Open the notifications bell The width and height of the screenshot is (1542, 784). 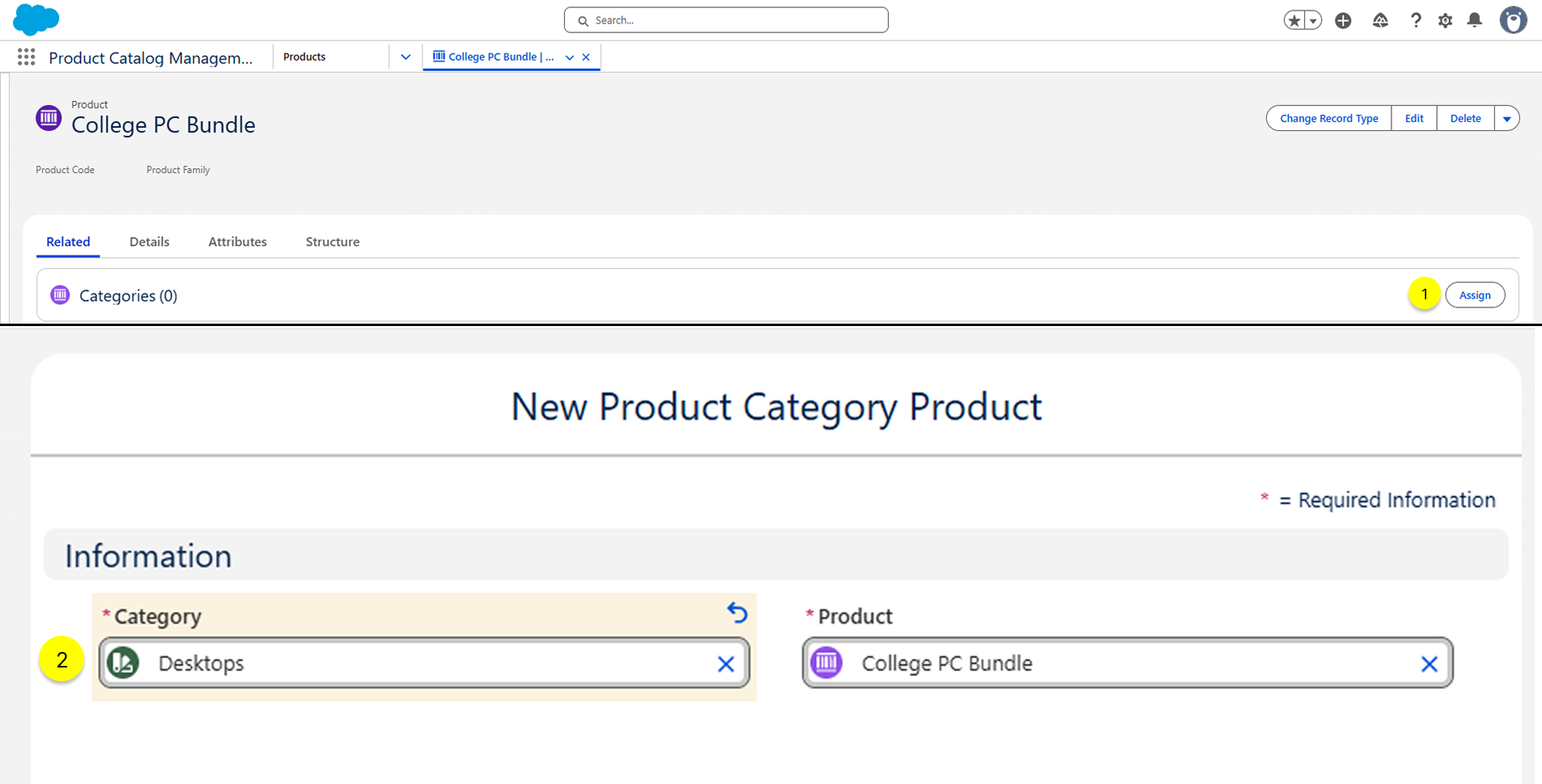point(1474,21)
